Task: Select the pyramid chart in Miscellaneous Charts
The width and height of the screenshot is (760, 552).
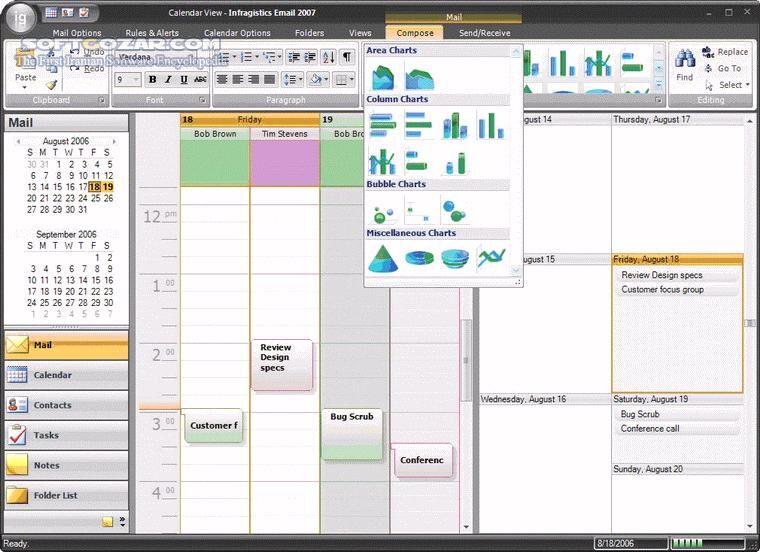Action: (383, 259)
